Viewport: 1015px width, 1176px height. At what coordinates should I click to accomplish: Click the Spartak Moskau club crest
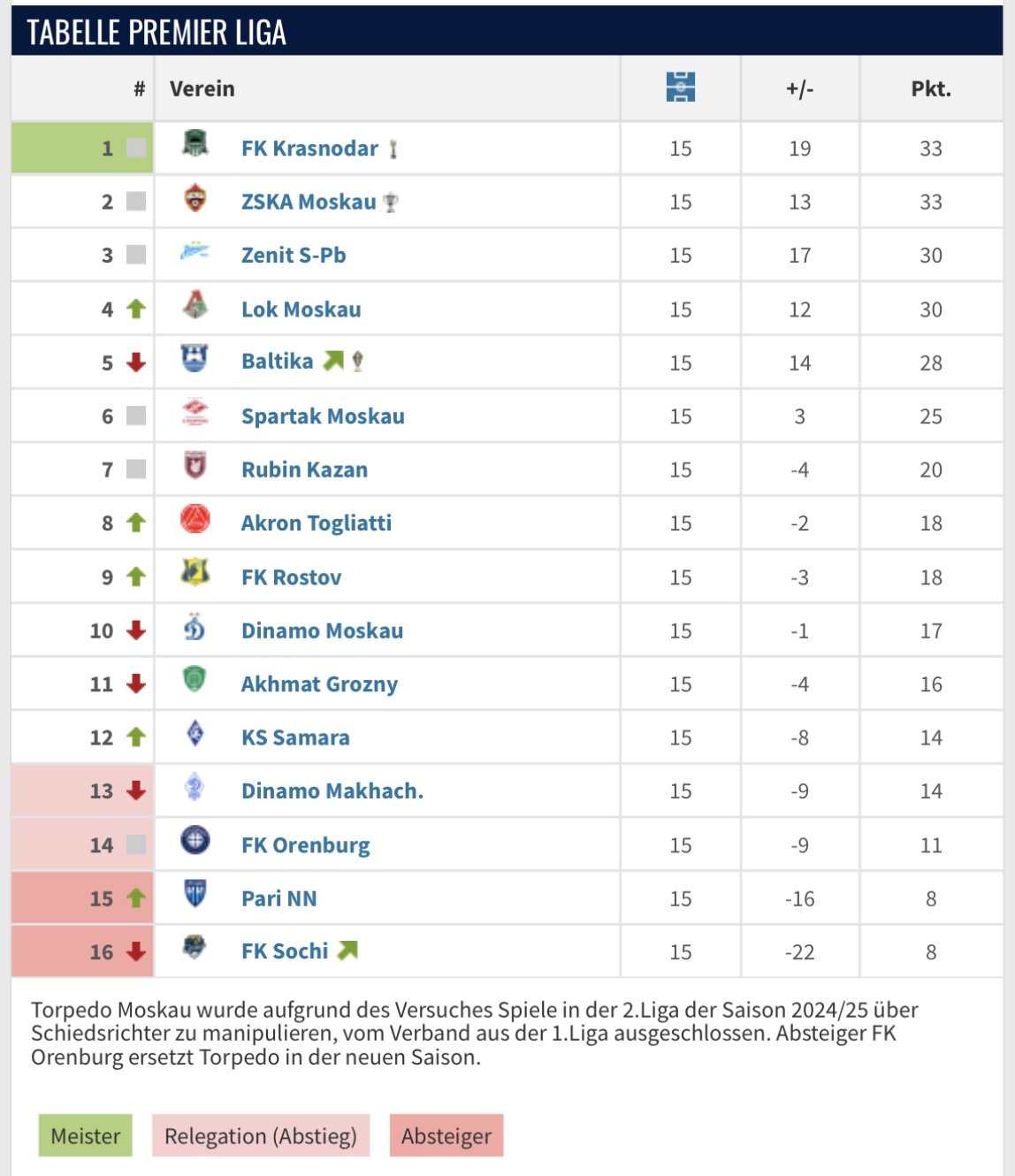pos(195,412)
